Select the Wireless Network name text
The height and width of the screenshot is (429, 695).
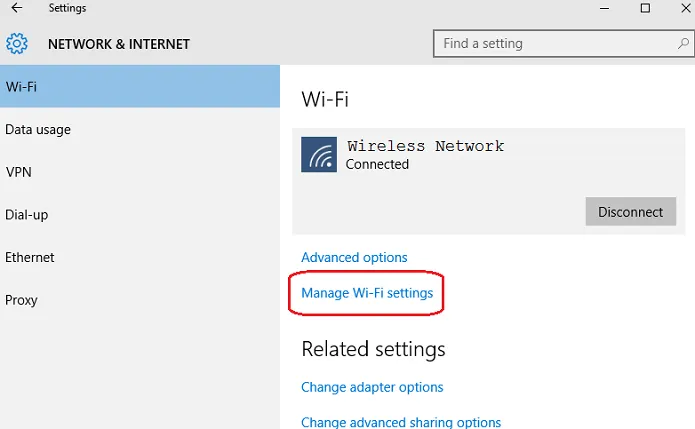425,146
